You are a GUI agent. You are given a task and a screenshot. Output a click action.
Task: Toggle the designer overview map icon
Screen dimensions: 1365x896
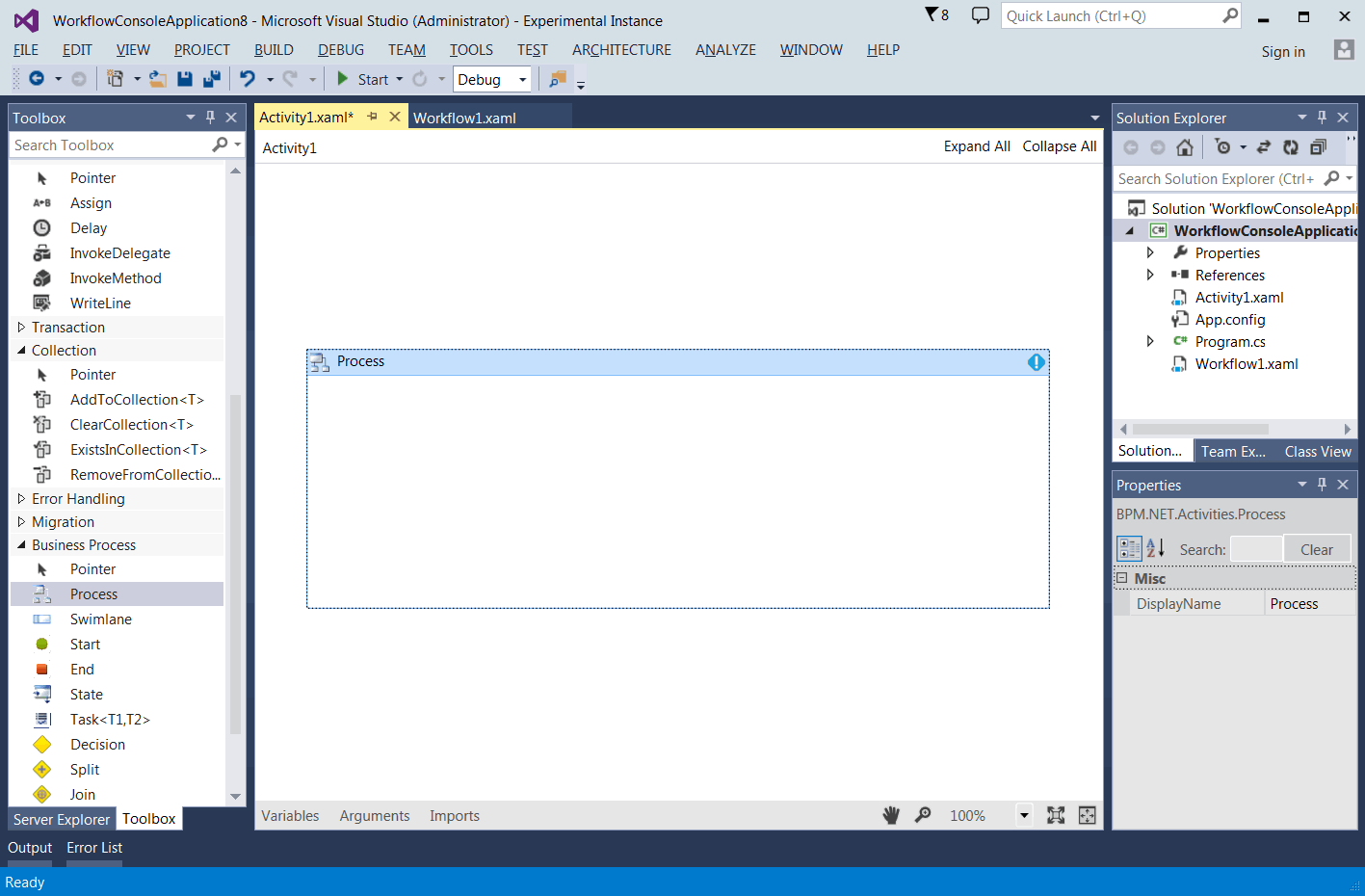pyautogui.click(x=1087, y=815)
